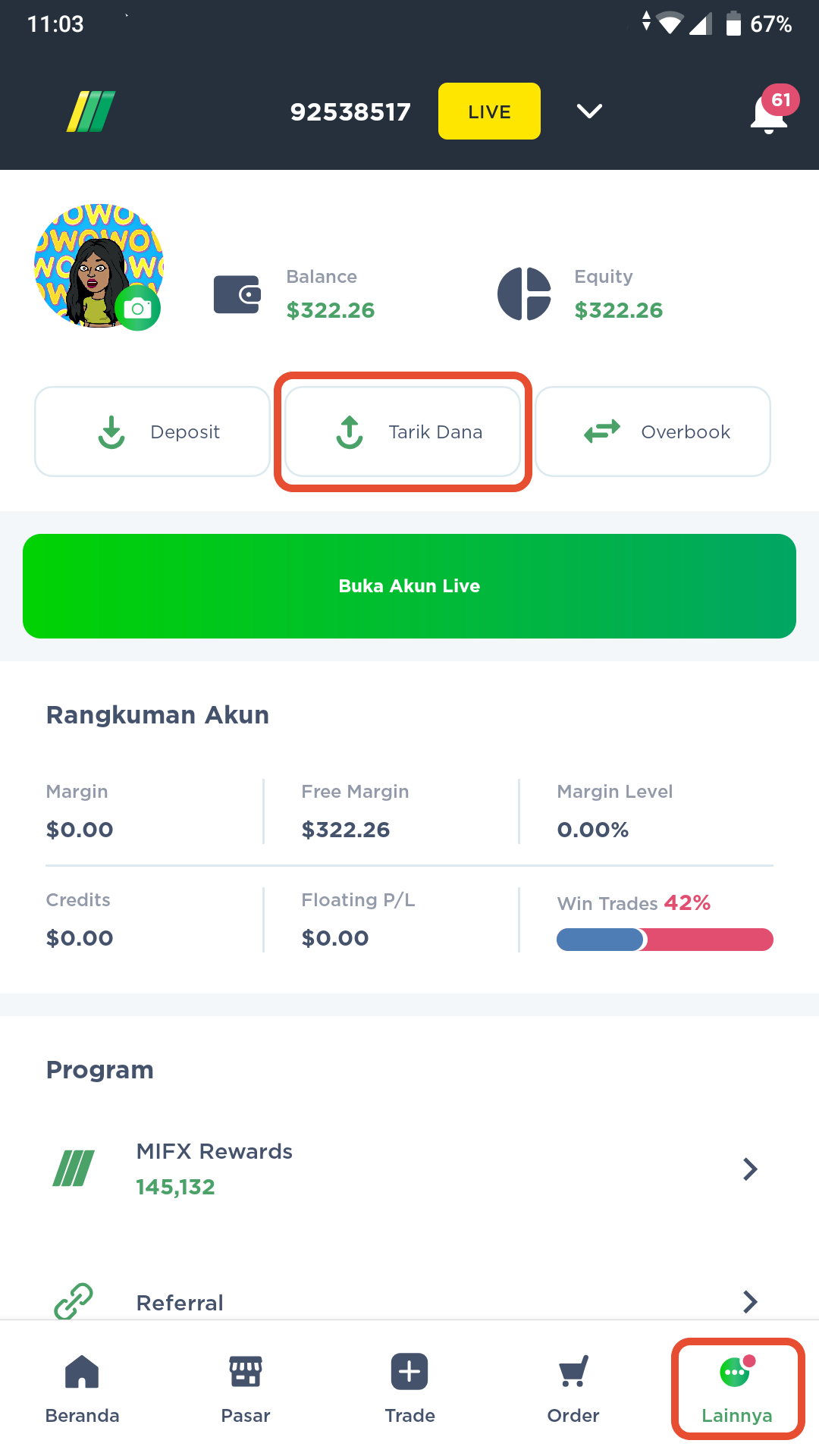Switch to the Pasar tab
The image size is (819, 1456).
point(246,1389)
